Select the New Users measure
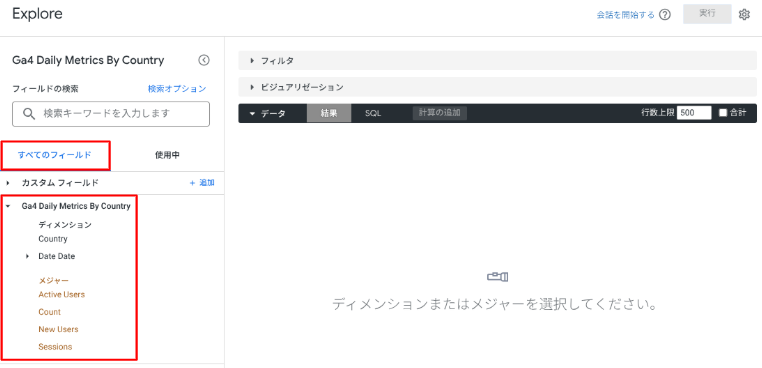 [x=58, y=329]
